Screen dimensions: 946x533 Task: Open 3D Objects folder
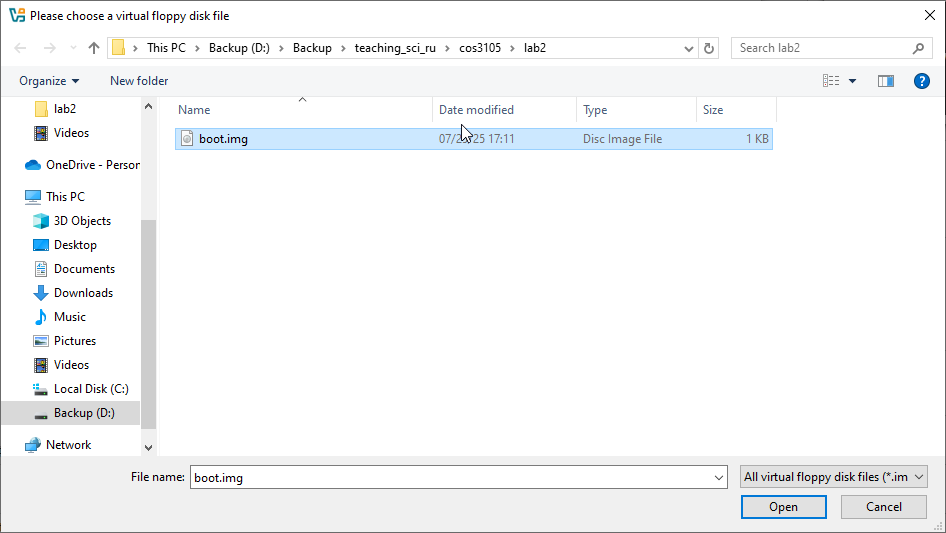pos(82,221)
